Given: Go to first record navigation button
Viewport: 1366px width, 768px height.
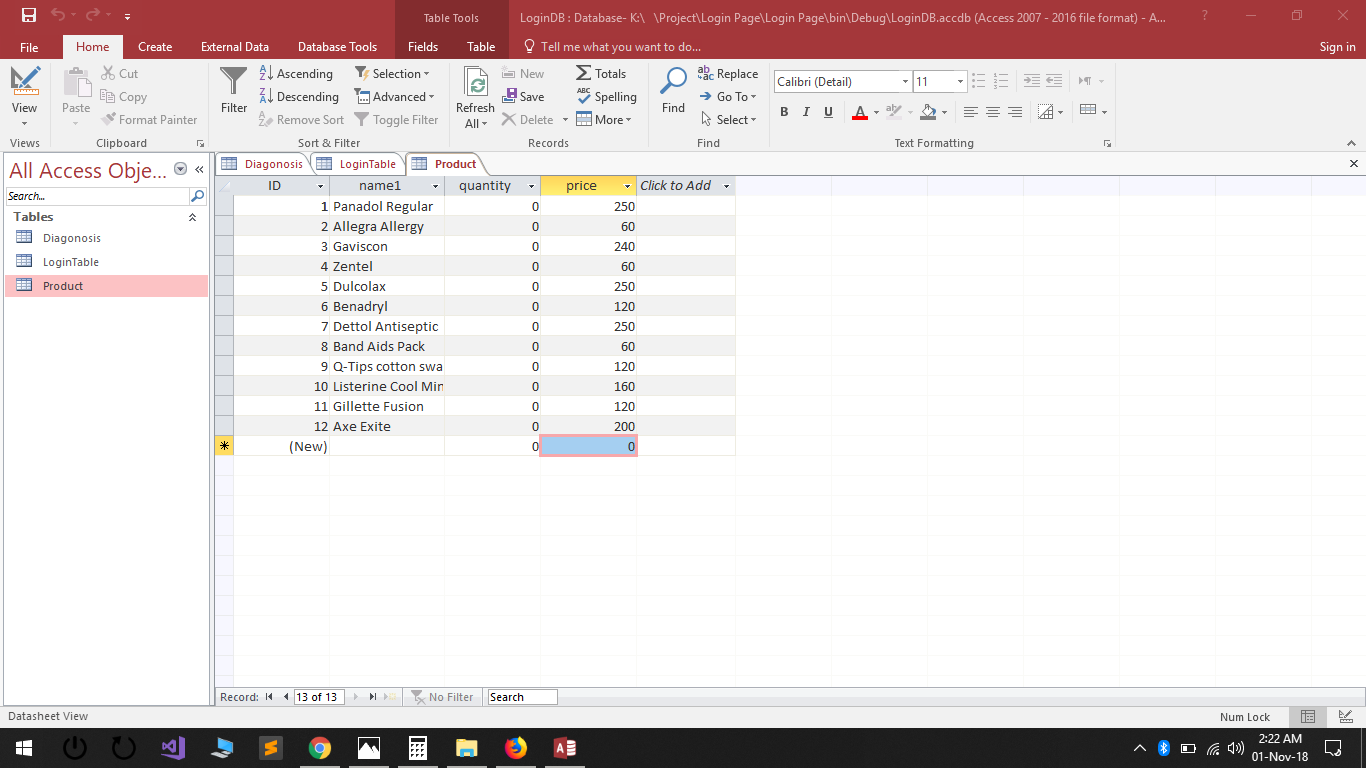Looking at the screenshot, I should coord(269,697).
